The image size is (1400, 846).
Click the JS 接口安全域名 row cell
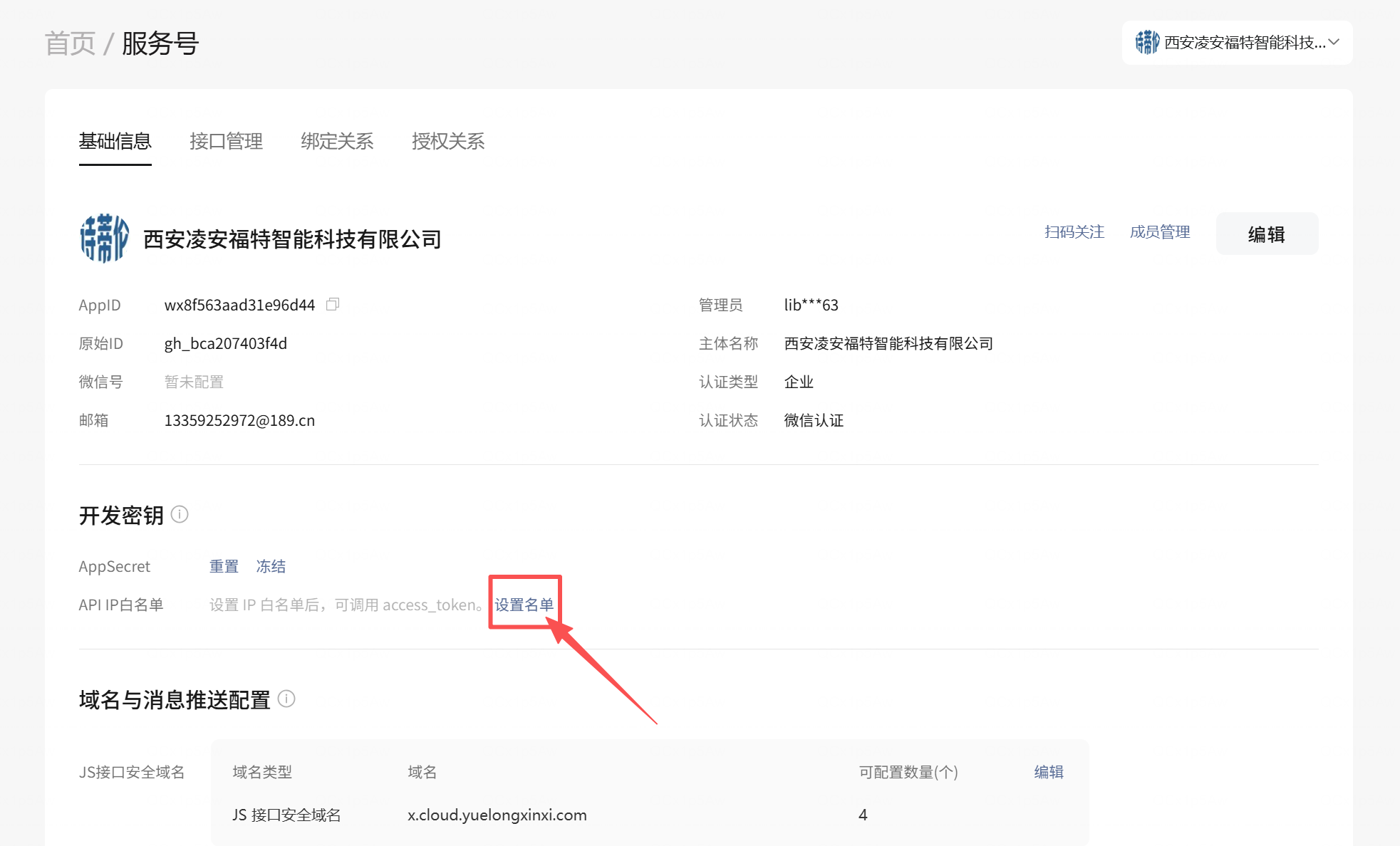tap(286, 815)
